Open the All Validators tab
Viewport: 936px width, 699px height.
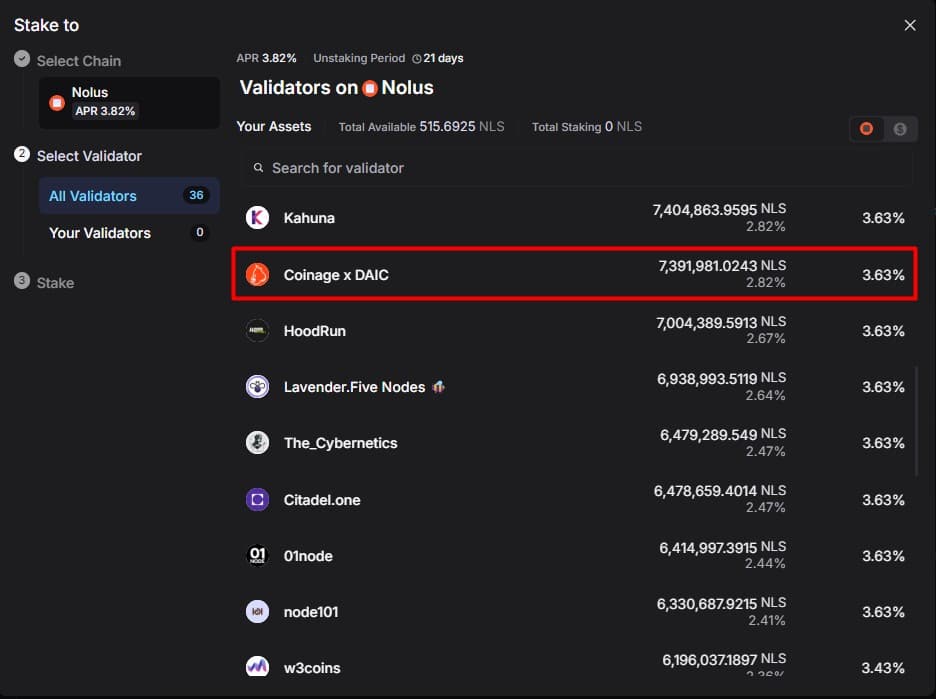pos(129,196)
